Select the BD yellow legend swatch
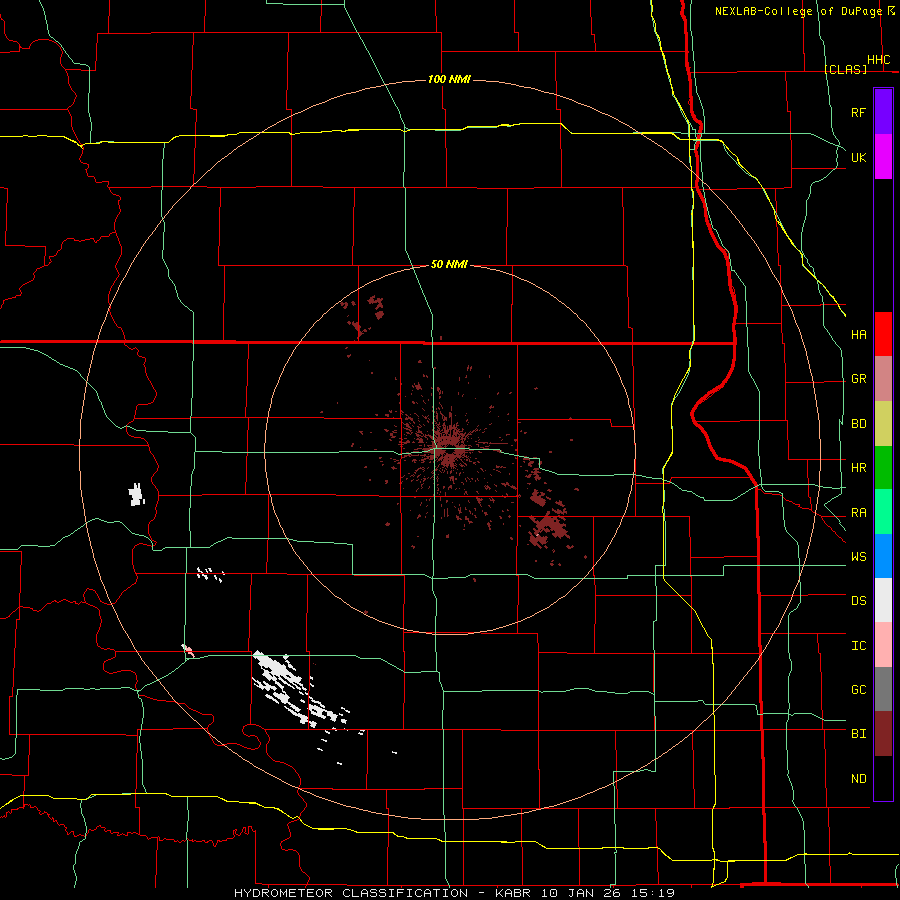900x900 pixels. 883,423
